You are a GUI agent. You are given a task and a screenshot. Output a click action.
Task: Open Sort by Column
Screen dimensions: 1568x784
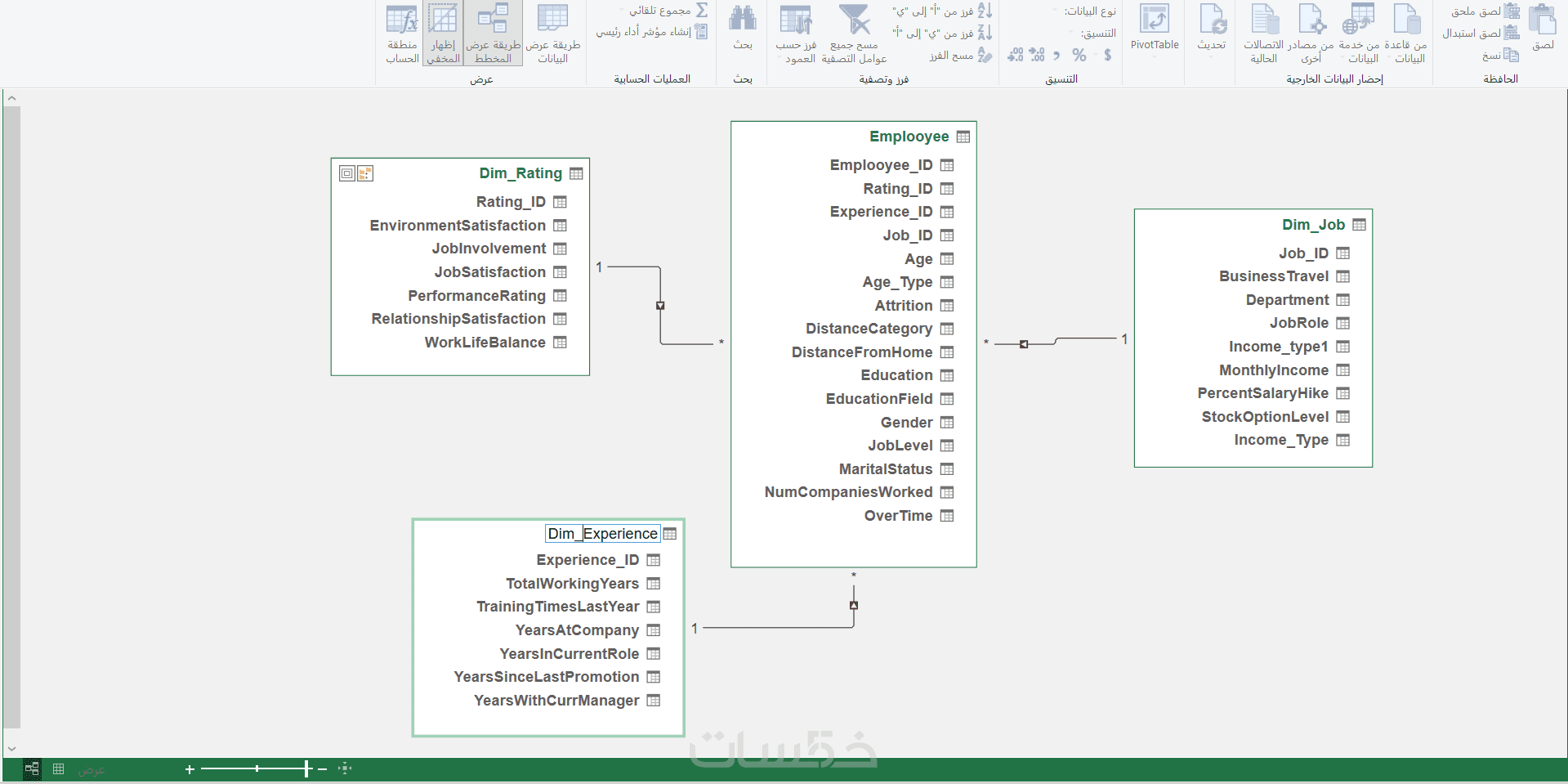(x=796, y=34)
